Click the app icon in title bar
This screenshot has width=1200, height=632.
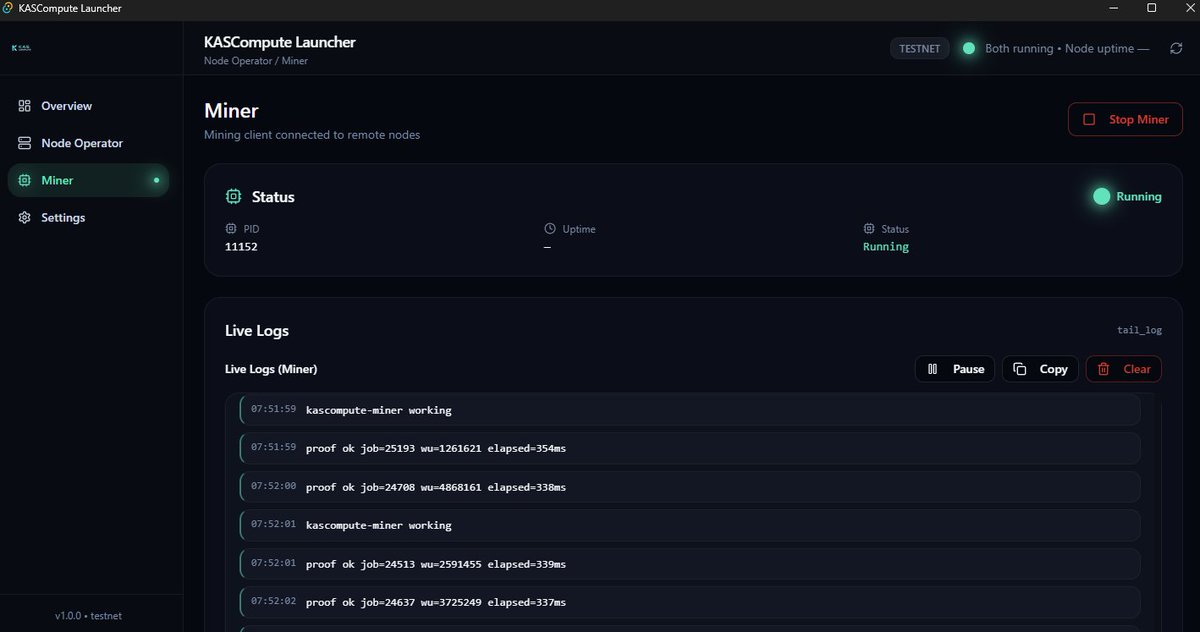(9, 8)
